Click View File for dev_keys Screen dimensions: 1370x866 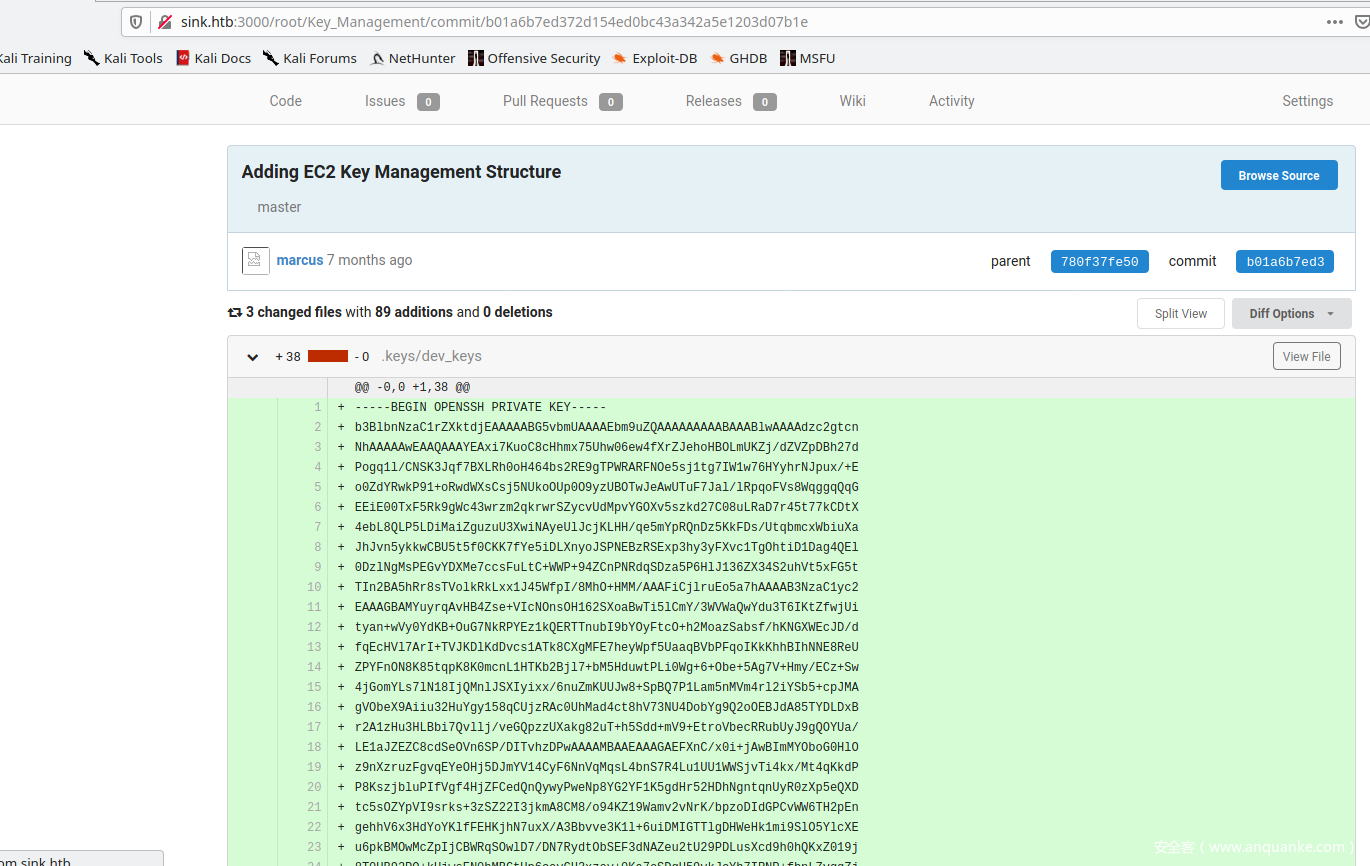[1307, 356]
